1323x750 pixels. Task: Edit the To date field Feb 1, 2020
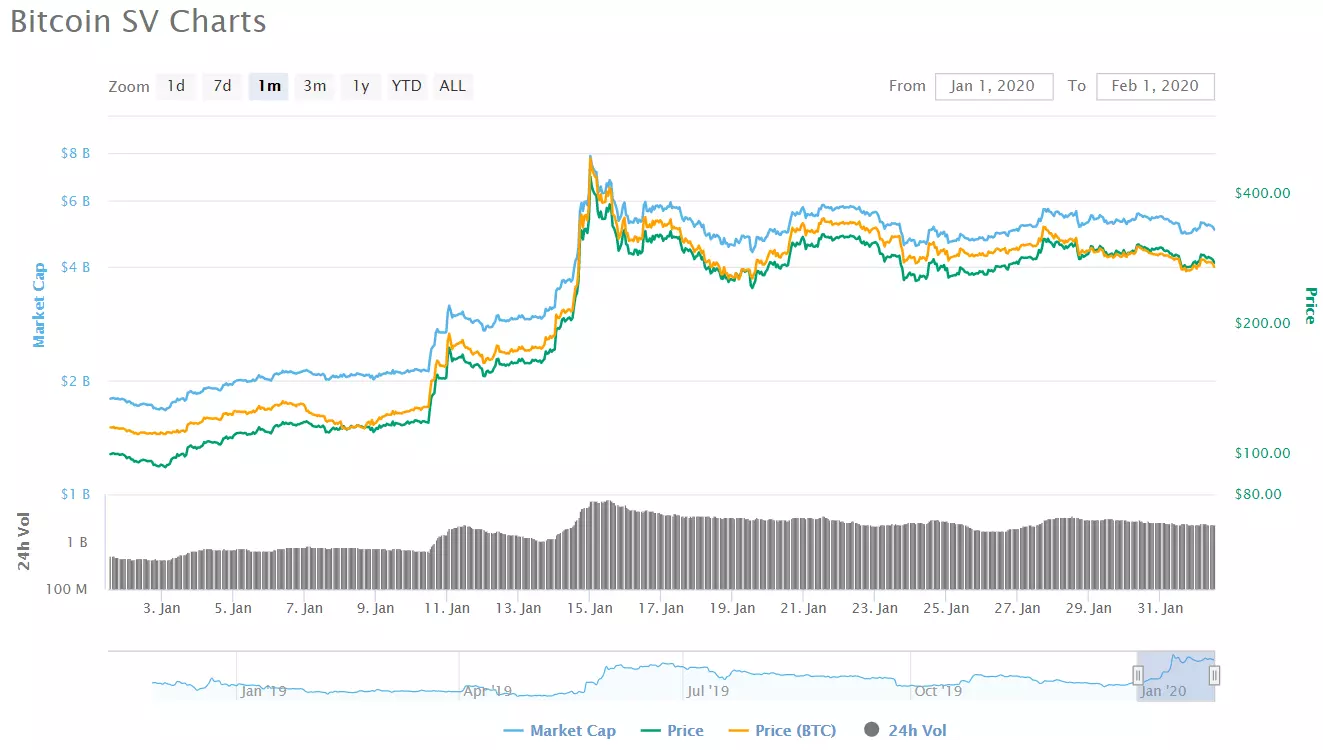1155,86
